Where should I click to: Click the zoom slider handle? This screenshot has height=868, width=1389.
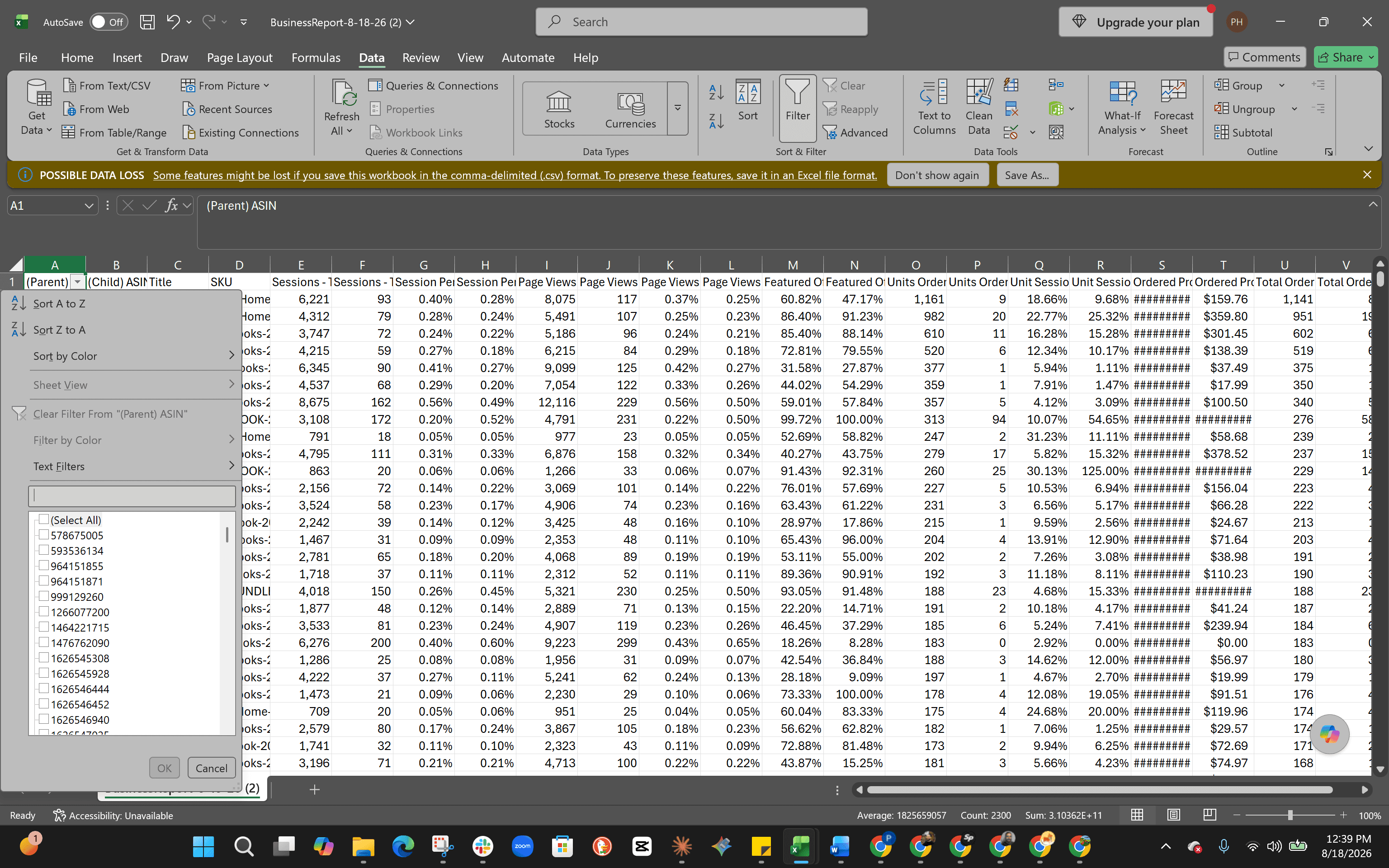click(1290, 815)
